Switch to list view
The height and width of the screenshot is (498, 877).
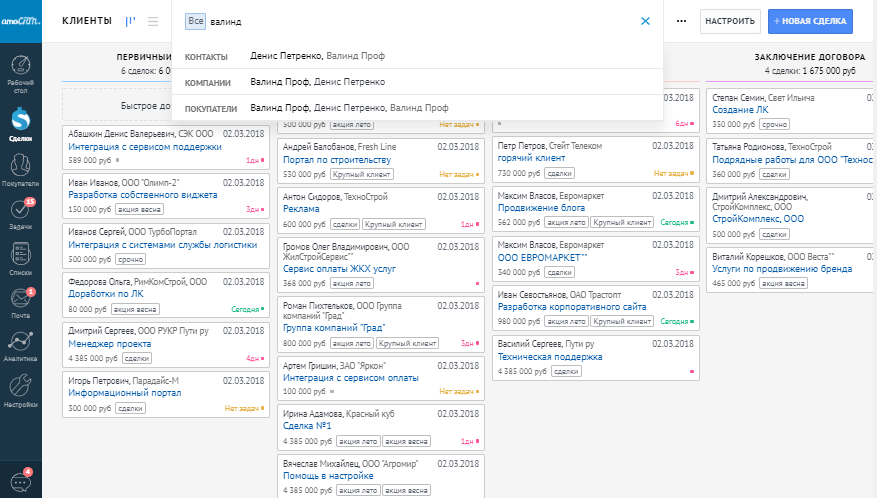(153, 21)
